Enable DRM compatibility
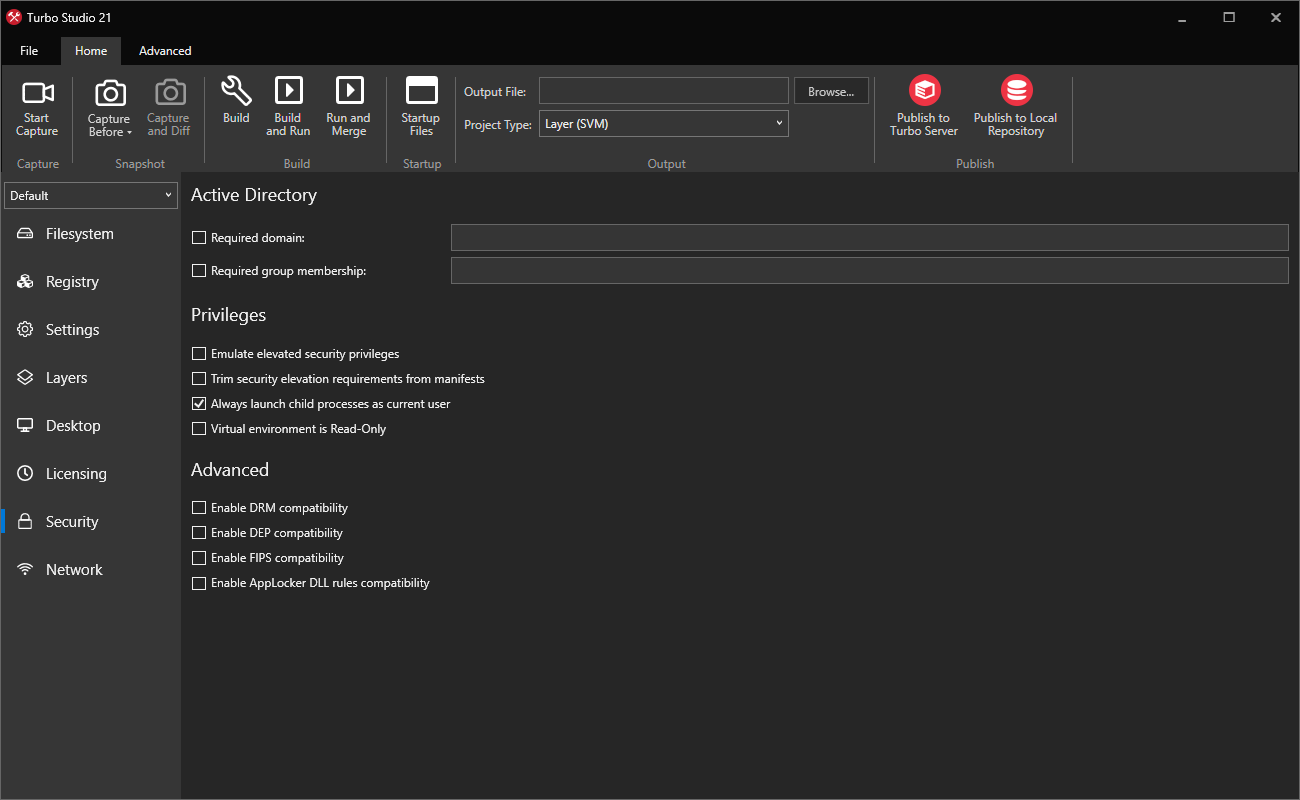Image resolution: width=1300 pixels, height=800 pixels. click(x=198, y=507)
